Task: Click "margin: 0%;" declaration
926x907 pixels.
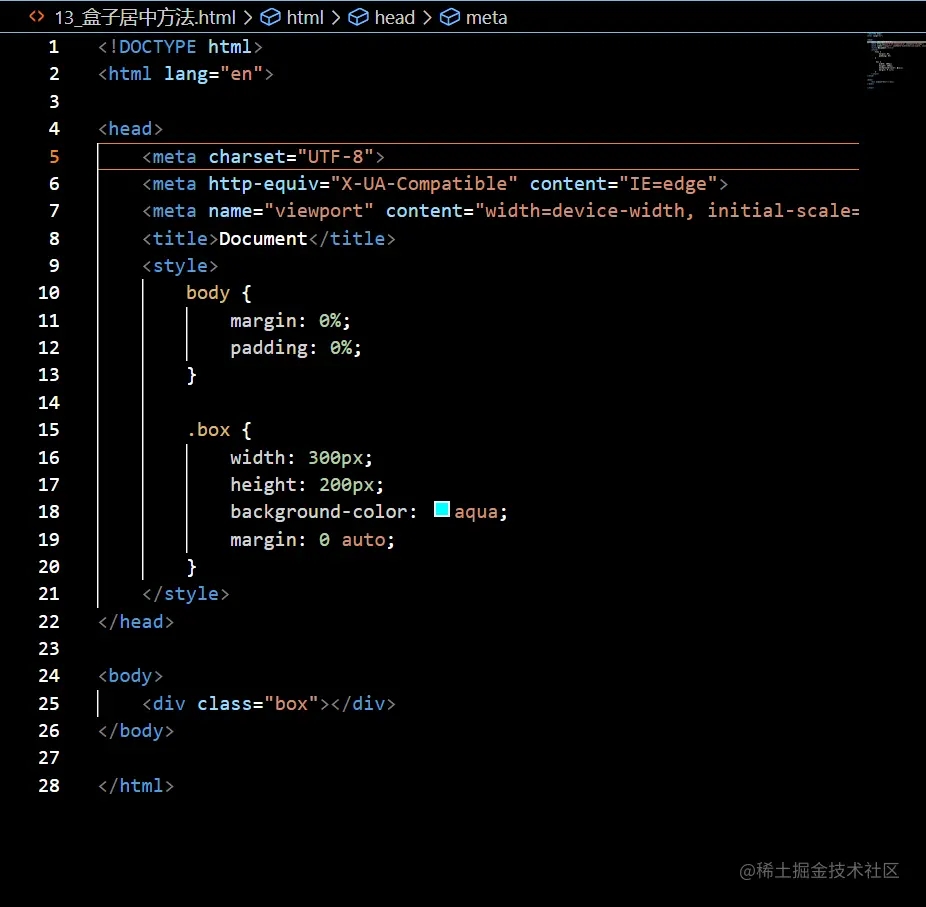Action: [291, 321]
